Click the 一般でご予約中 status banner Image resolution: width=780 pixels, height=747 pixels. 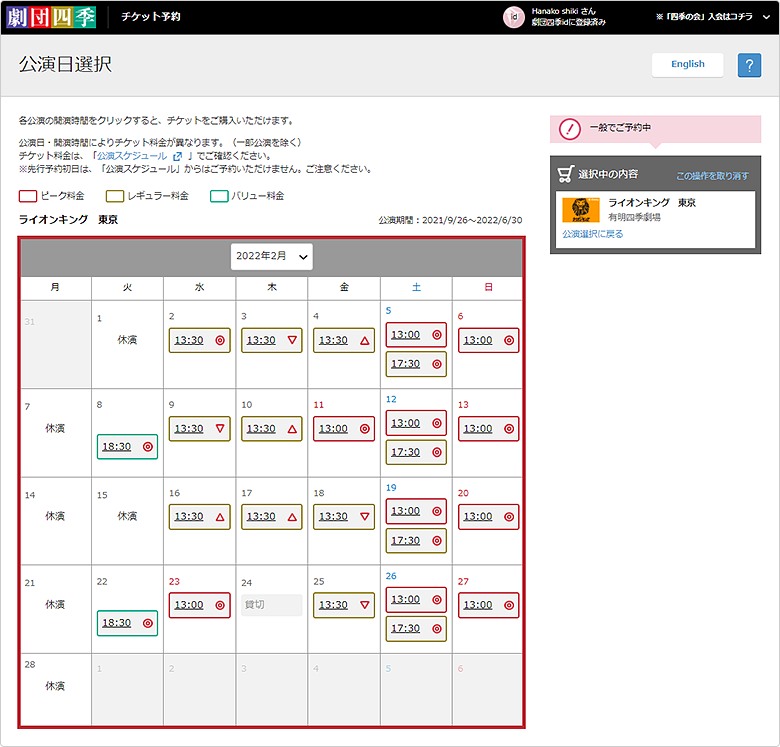[655, 129]
